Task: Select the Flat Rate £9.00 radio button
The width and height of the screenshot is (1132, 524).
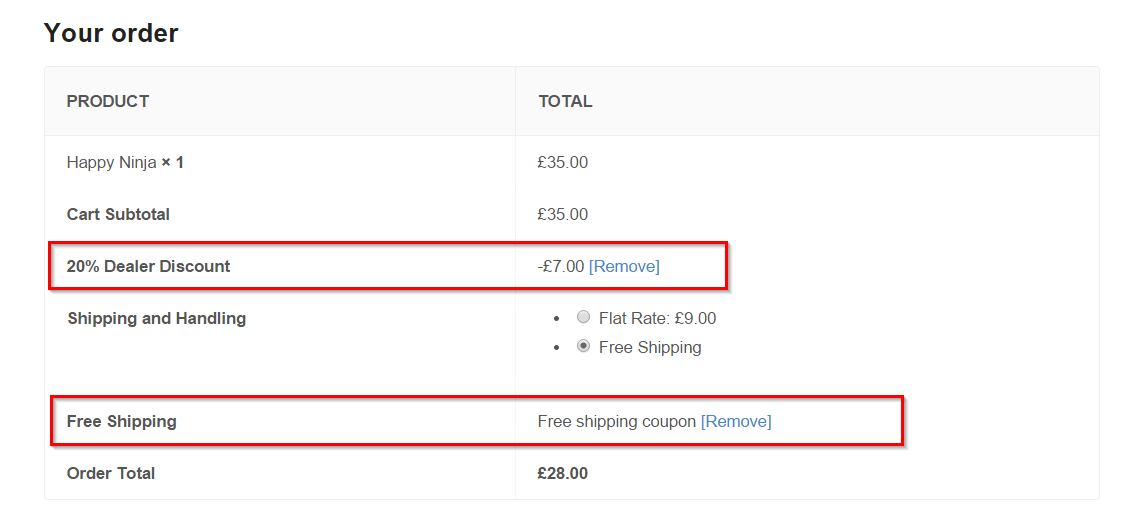Action: pyautogui.click(x=583, y=317)
